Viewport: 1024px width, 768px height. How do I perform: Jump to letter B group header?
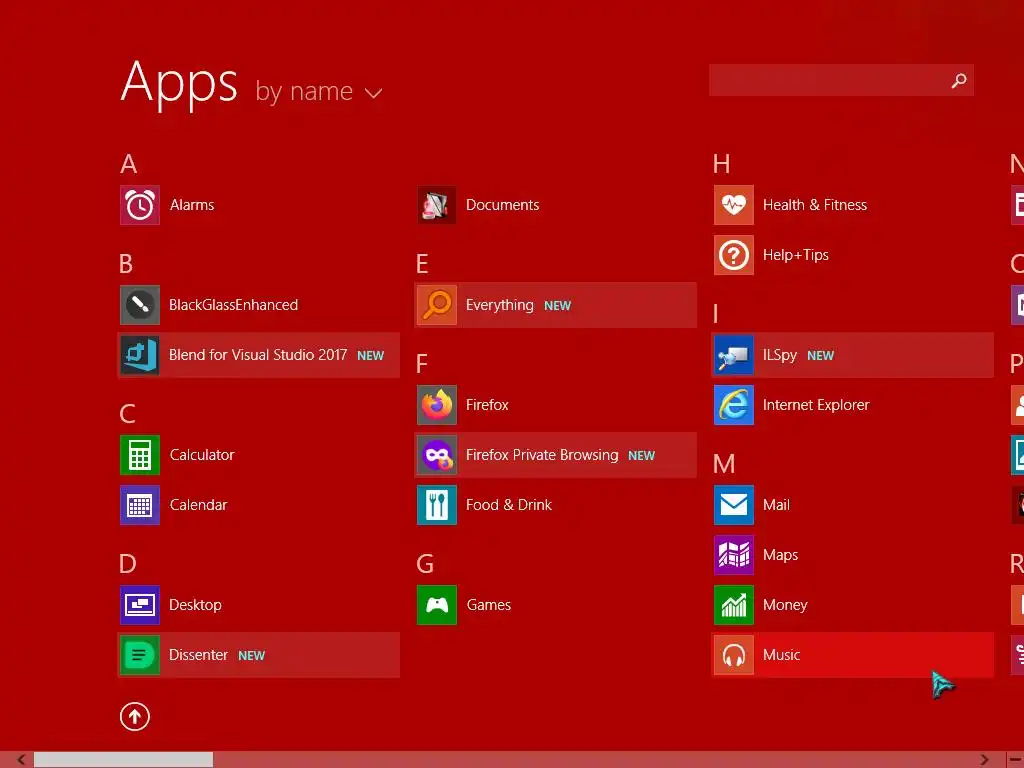(x=126, y=264)
